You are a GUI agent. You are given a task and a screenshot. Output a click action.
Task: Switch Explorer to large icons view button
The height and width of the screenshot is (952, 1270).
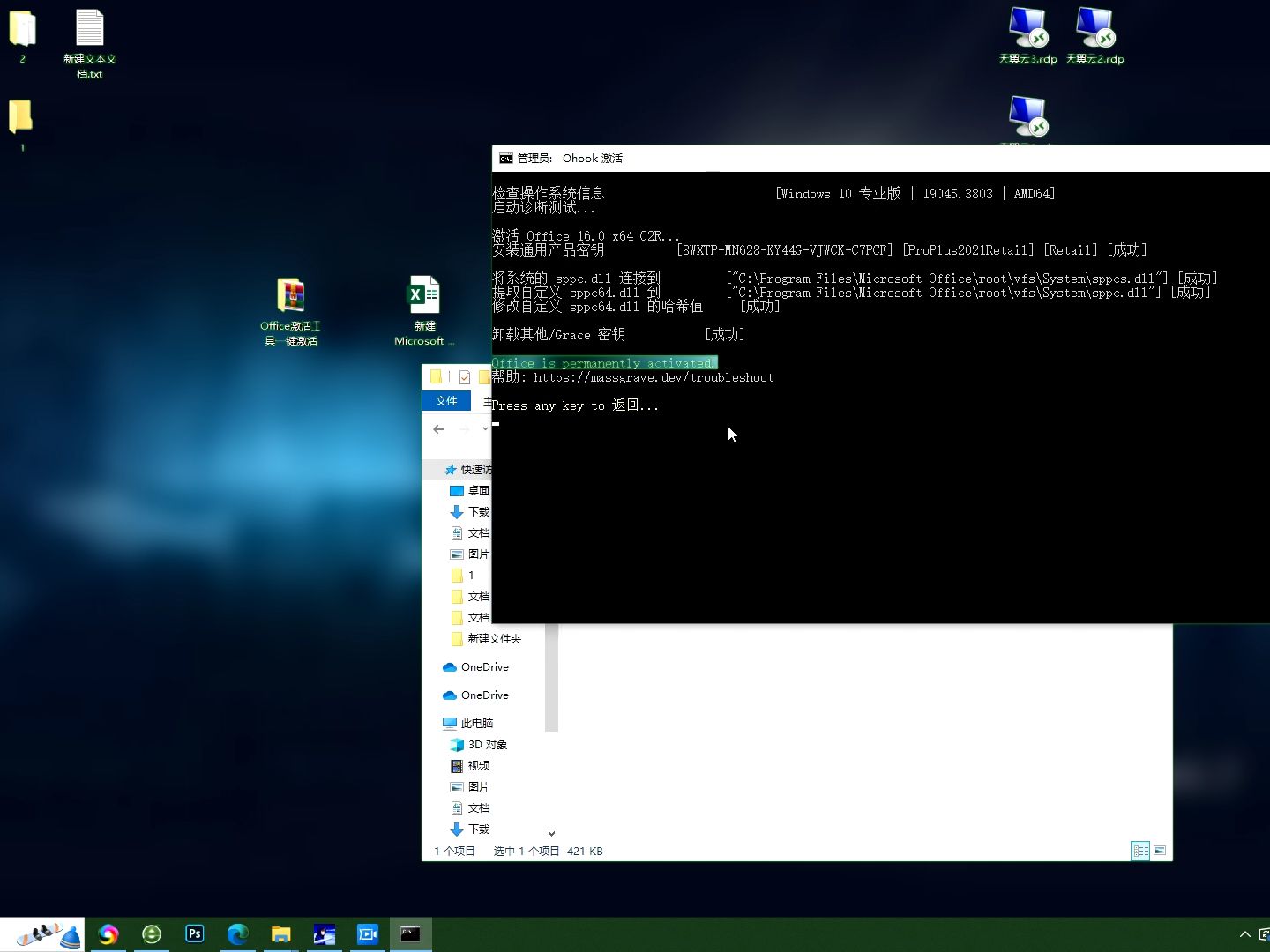click(x=1160, y=851)
